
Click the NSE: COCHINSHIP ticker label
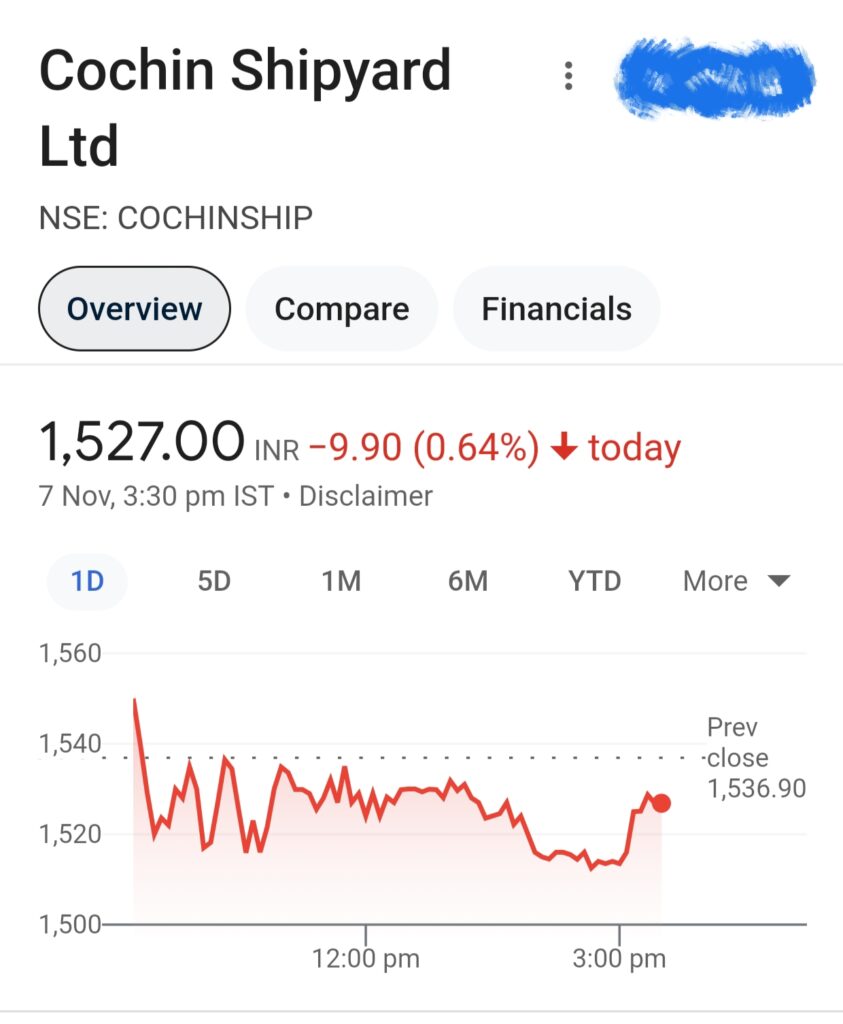176,217
